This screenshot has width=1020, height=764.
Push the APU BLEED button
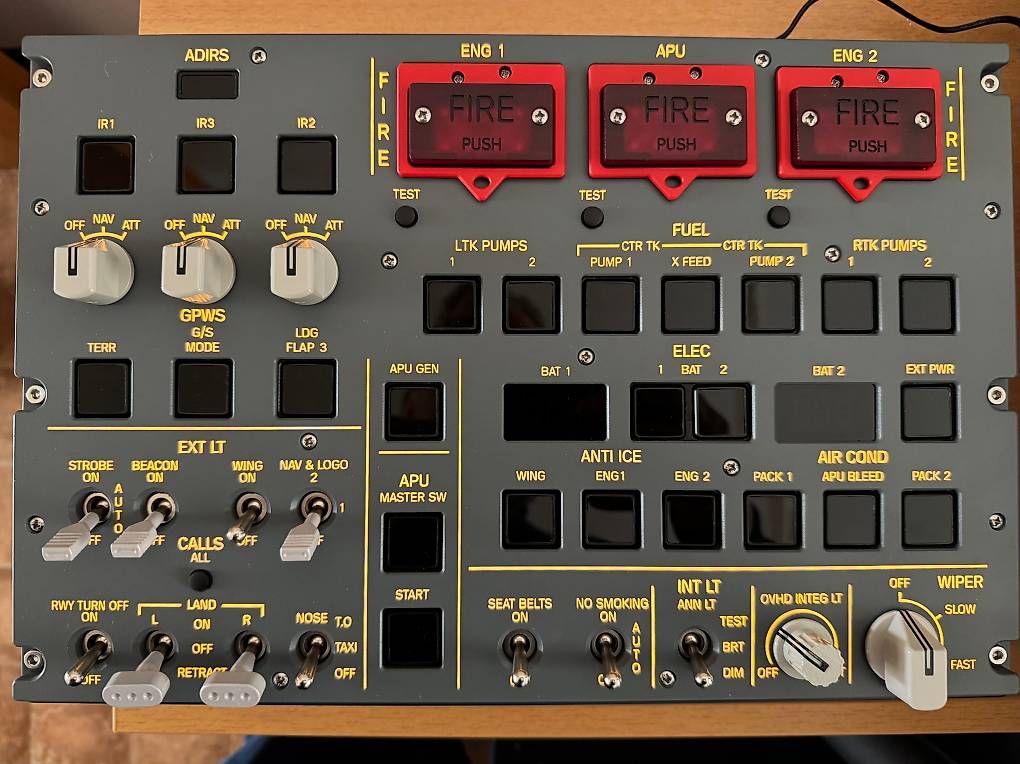coord(852,519)
